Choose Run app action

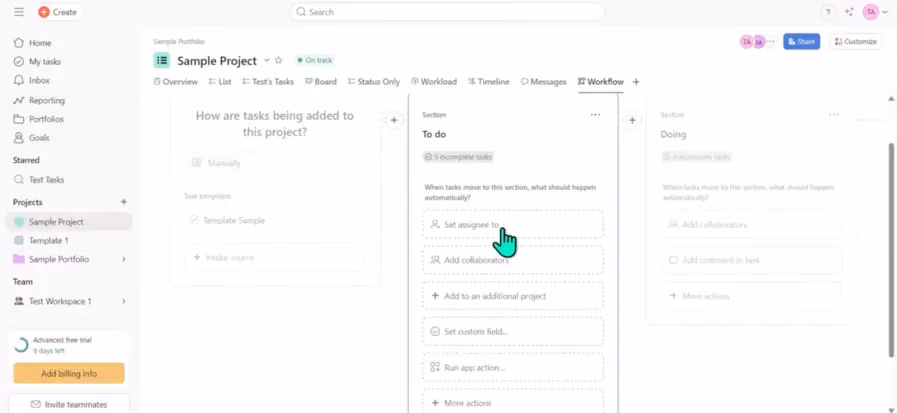click(x=513, y=367)
